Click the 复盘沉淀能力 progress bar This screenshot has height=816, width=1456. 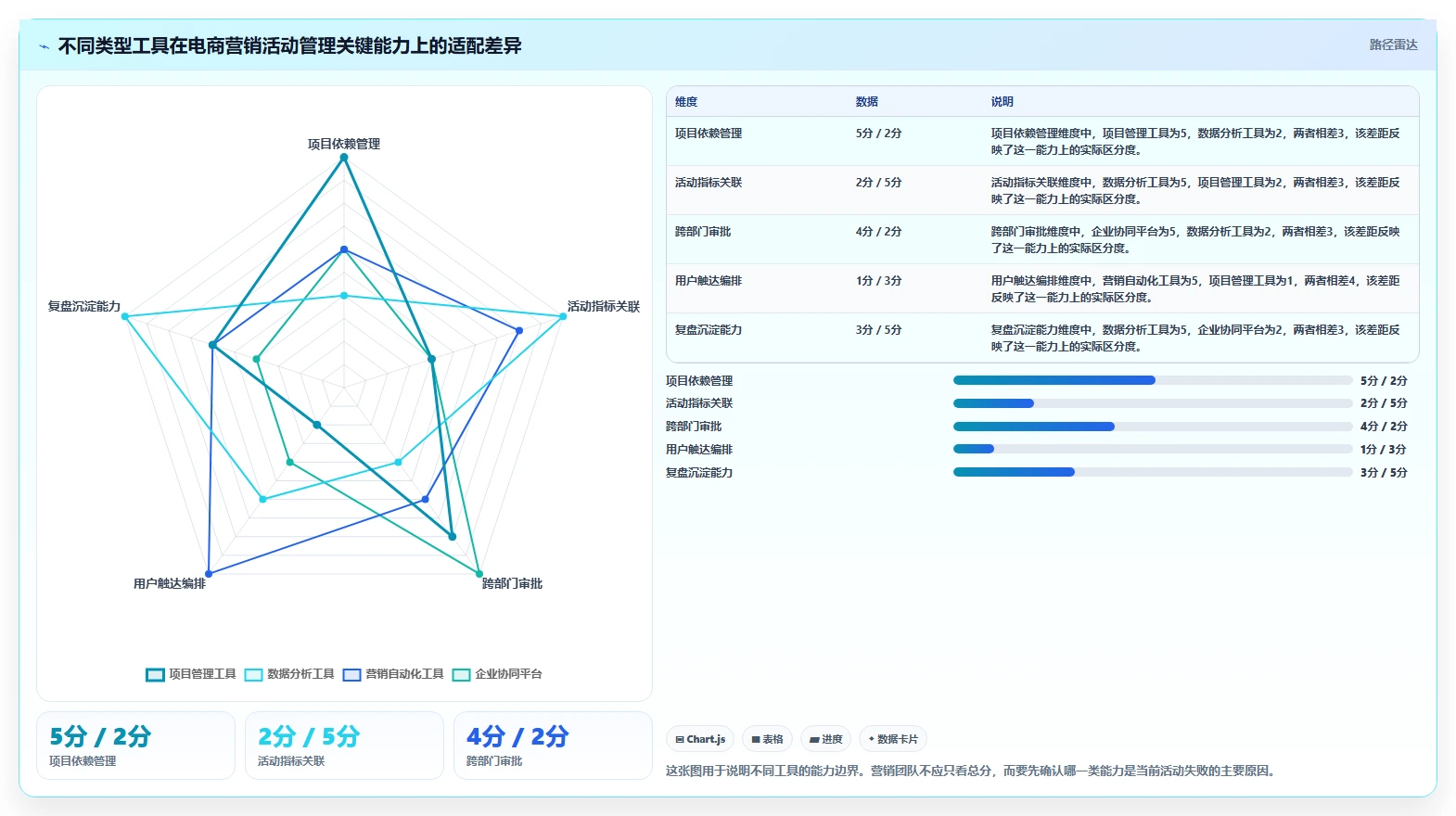click(1153, 472)
